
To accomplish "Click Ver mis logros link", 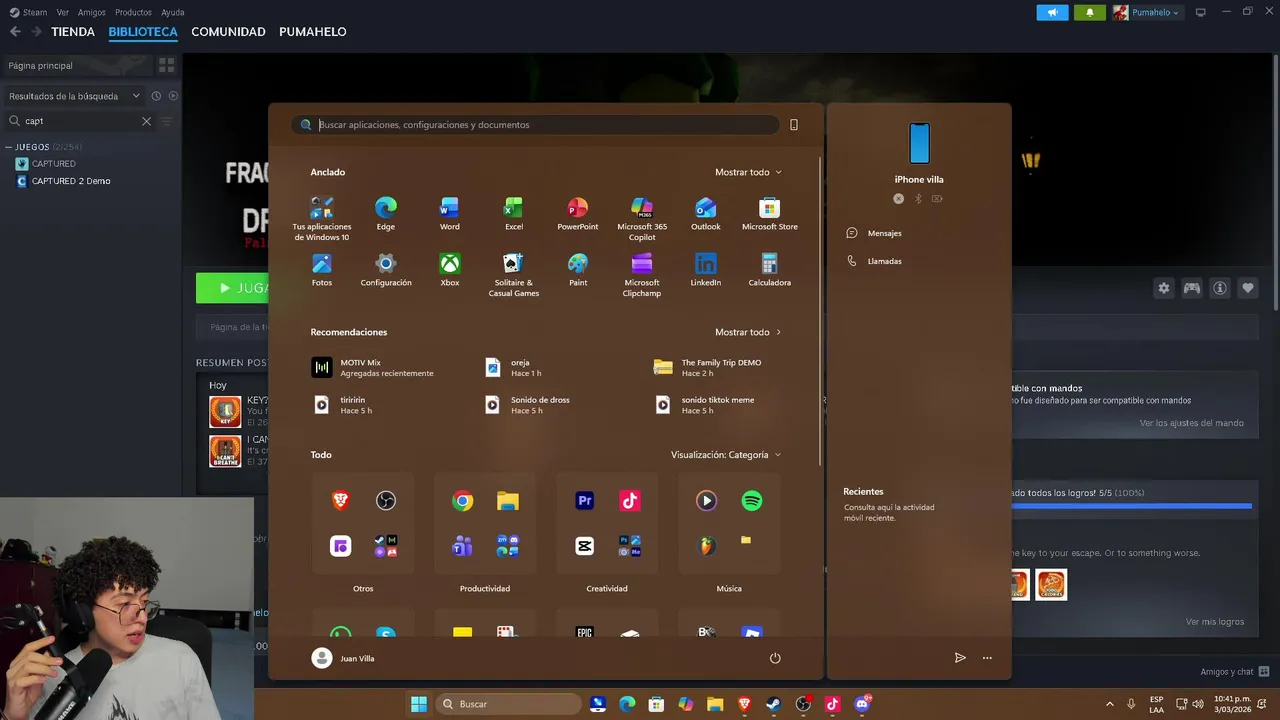I will click(x=1215, y=622).
